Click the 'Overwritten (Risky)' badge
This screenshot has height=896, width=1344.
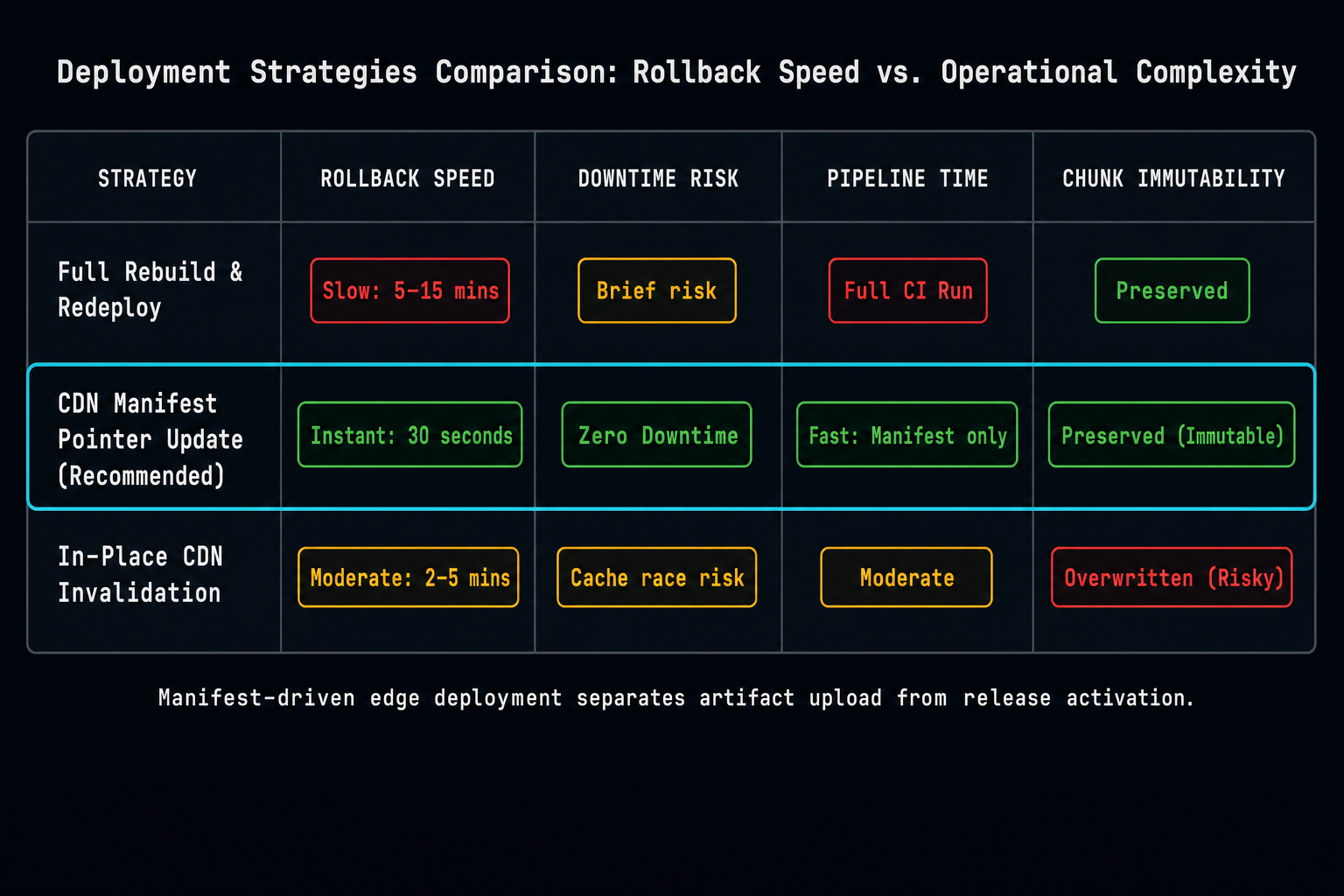(x=1172, y=577)
